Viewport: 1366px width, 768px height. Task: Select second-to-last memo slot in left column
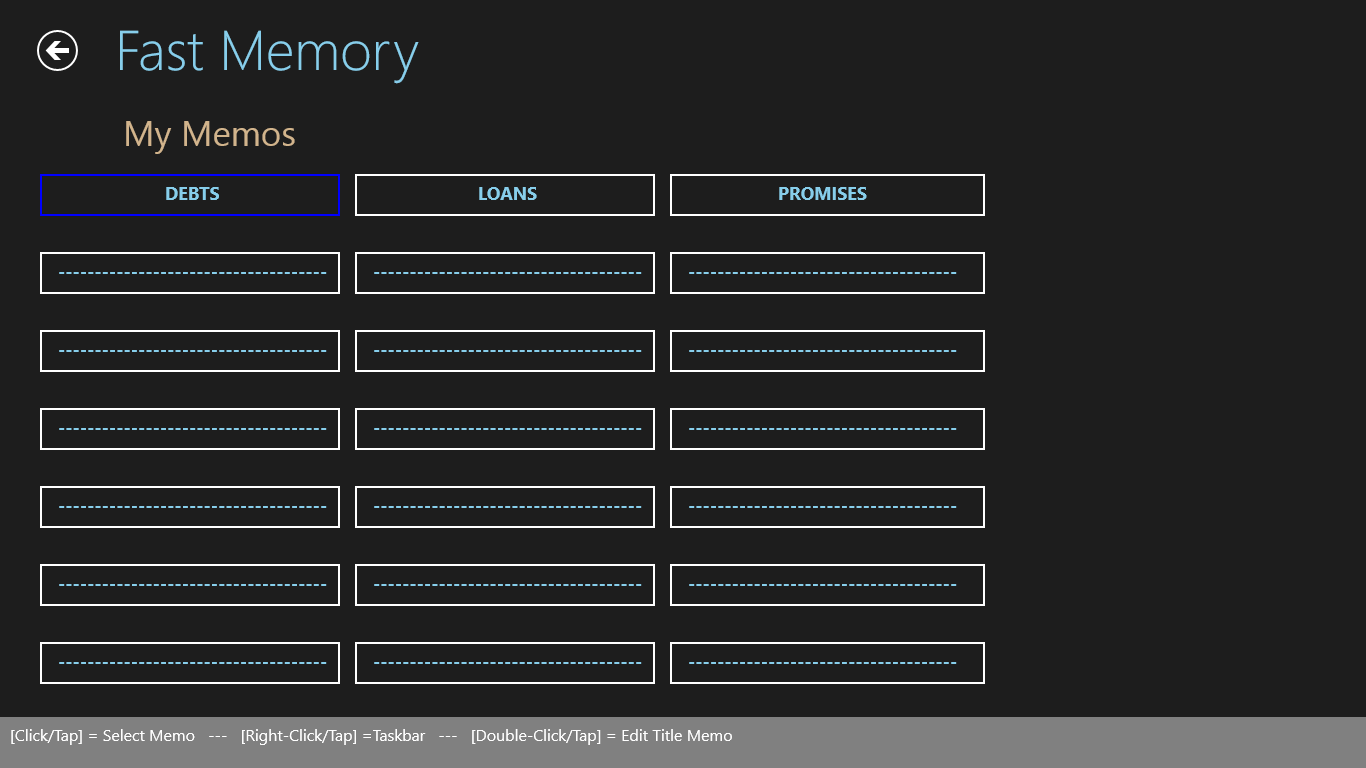tap(190, 585)
